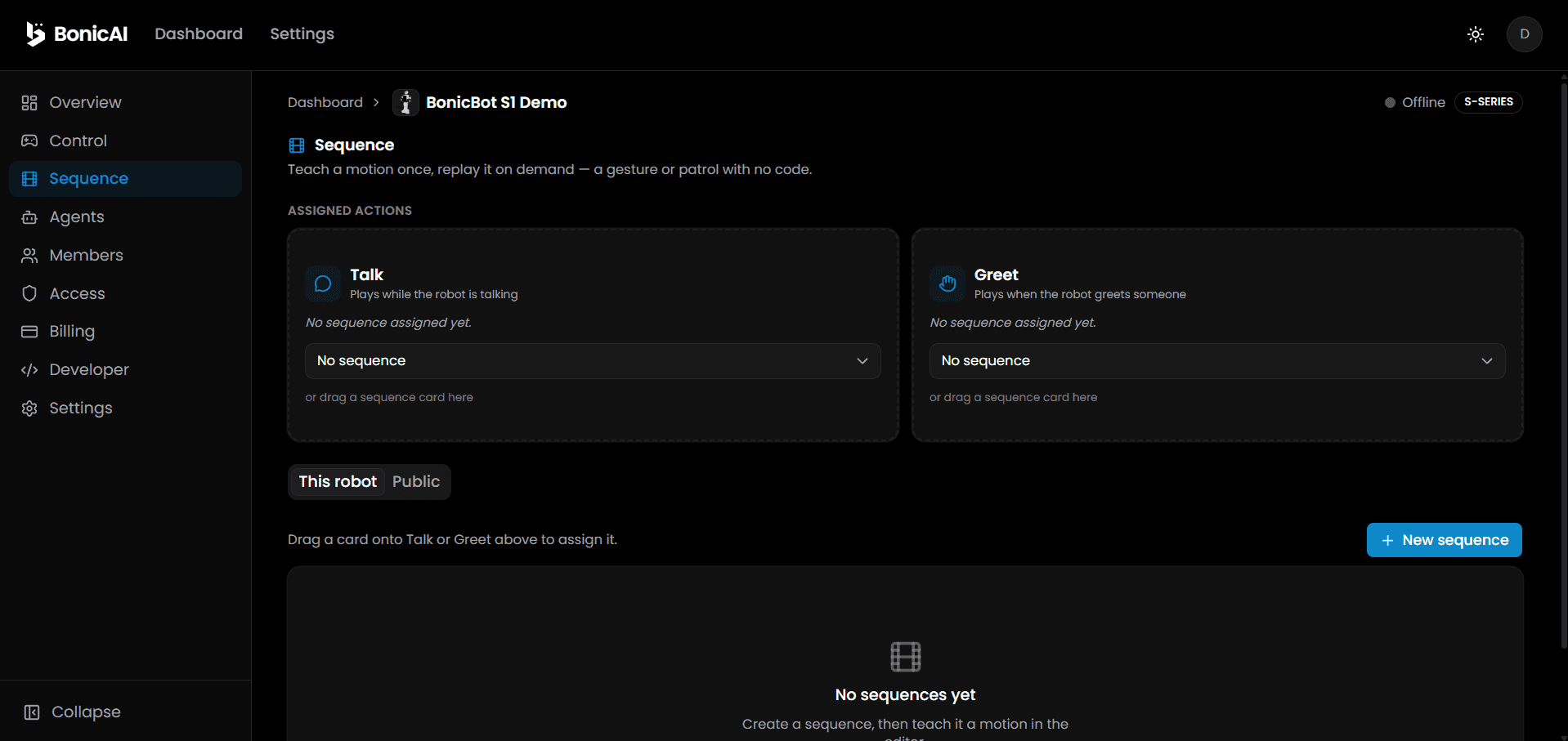Image resolution: width=1568 pixels, height=741 pixels.
Task: Click "Drag a card onto Talk or Greet" hint
Action: pyautogui.click(x=452, y=540)
